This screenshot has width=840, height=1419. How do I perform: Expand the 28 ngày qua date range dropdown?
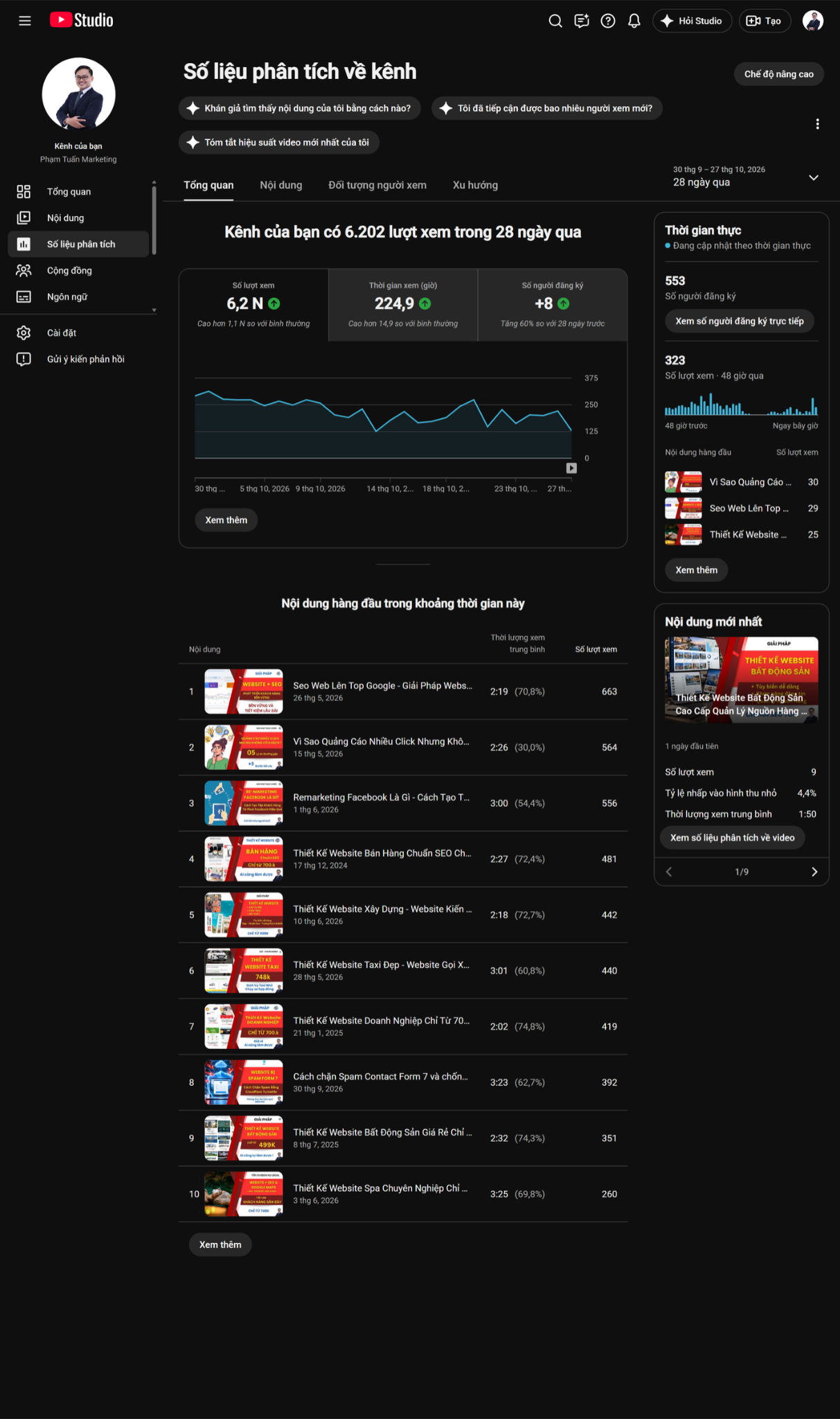746,177
